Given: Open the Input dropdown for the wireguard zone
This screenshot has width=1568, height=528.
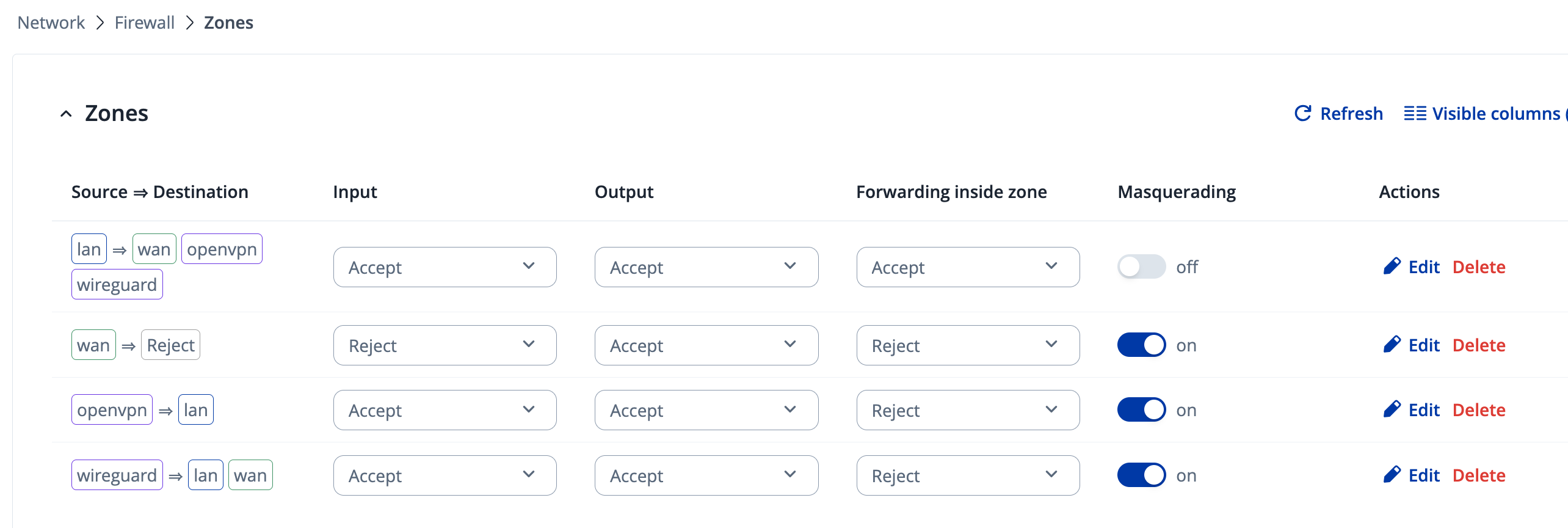Looking at the screenshot, I should click(445, 475).
